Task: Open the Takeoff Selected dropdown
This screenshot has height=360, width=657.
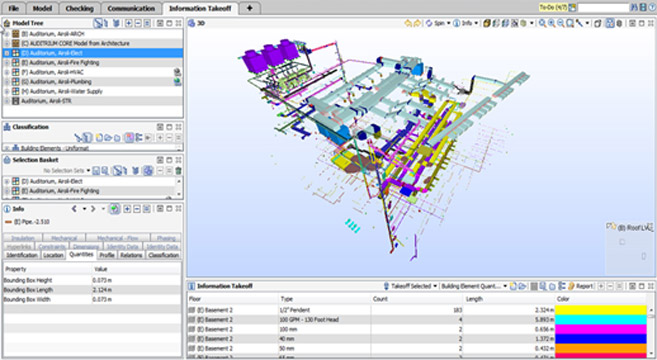Action: point(411,286)
